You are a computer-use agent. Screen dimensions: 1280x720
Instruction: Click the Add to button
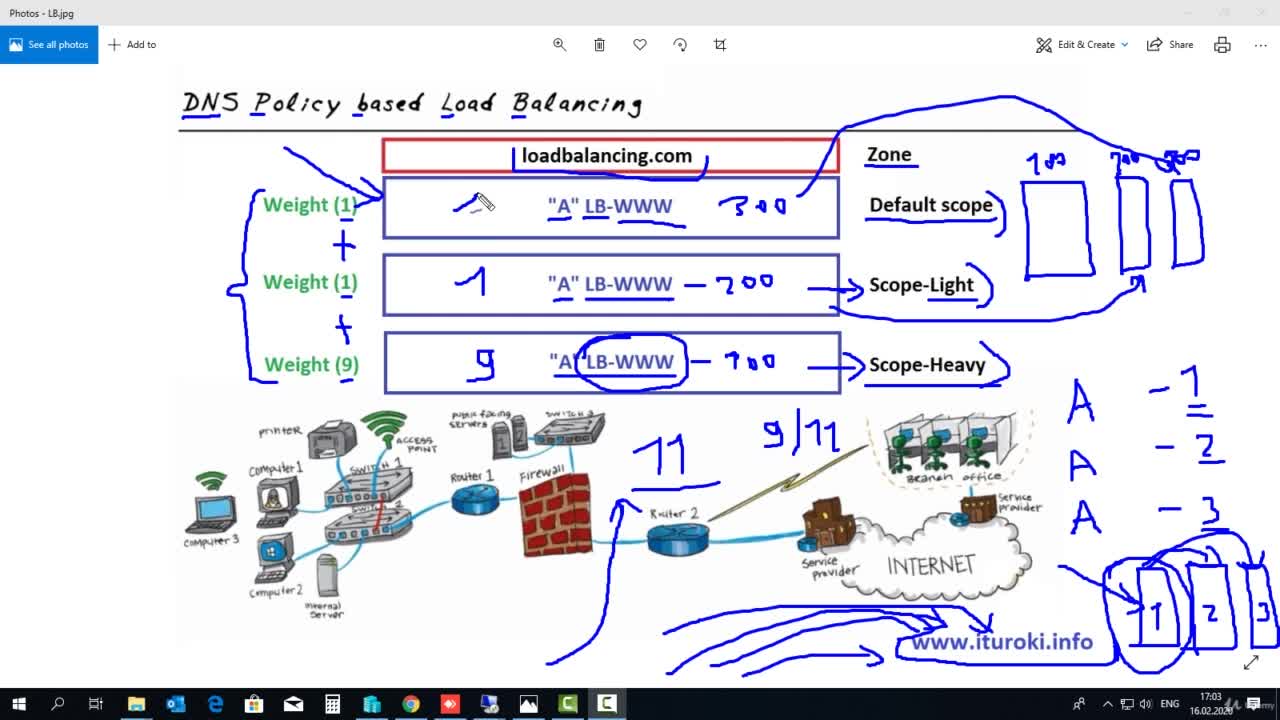(x=132, y=44)
